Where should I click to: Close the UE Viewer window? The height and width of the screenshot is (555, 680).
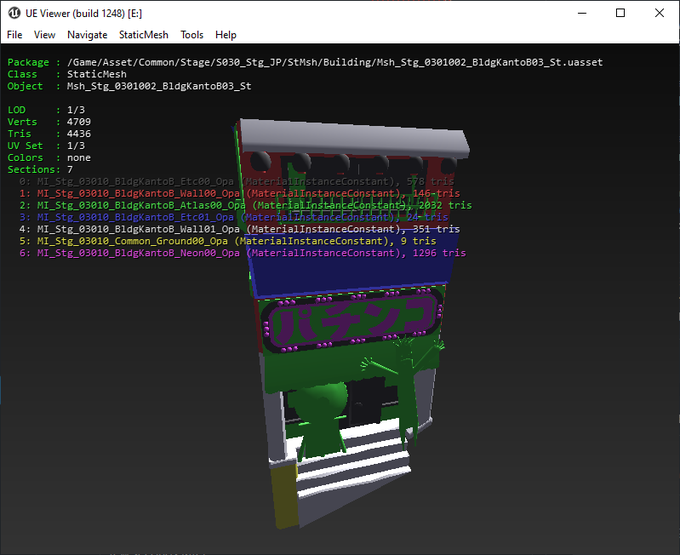point(658,13)
